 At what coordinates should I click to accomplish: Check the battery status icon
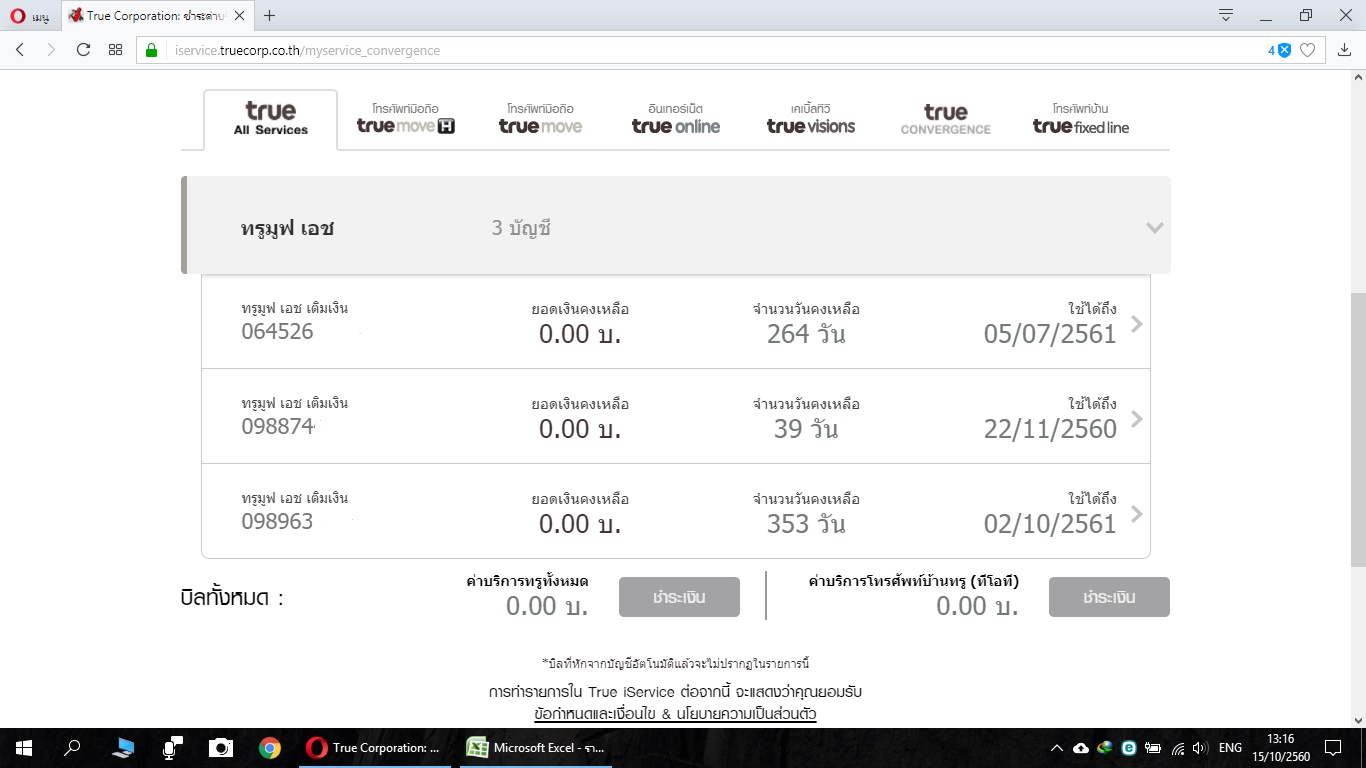tap(1153, 748)
